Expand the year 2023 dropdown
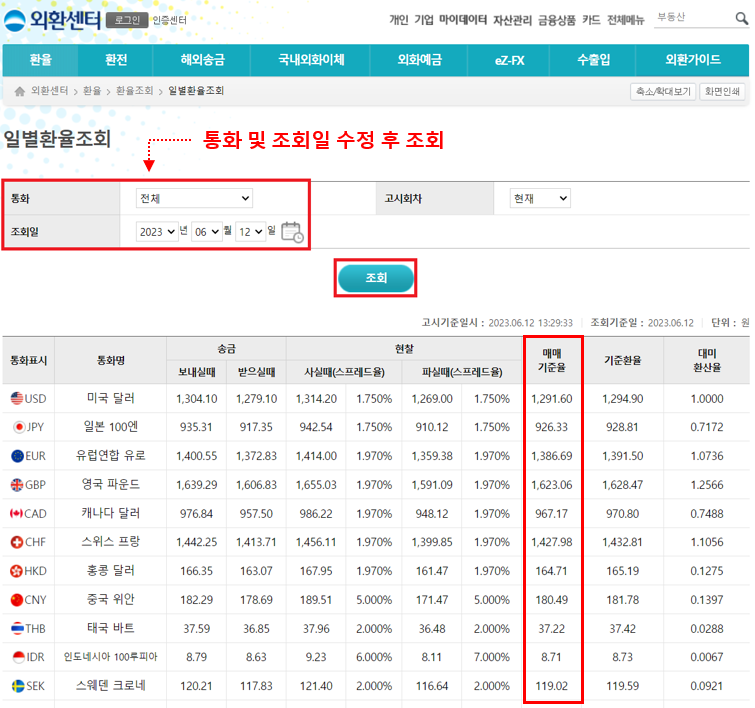The image size is (755, 708). pos(157,232)
